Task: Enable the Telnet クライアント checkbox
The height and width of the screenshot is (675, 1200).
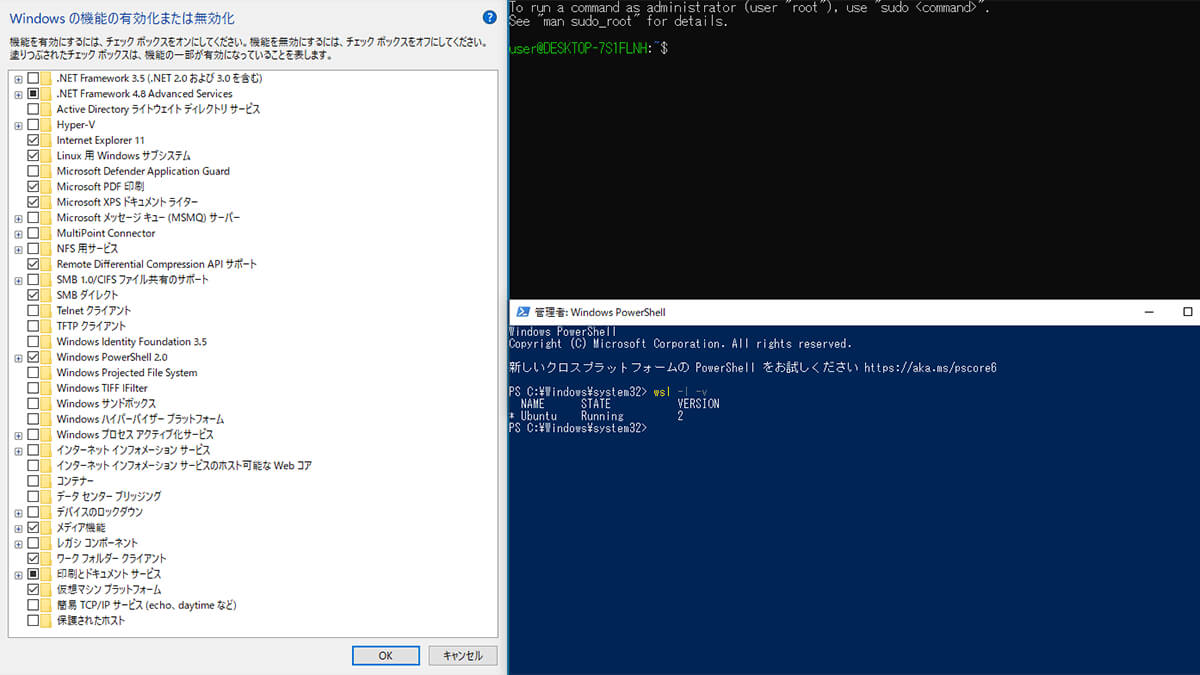Action: 33,311
